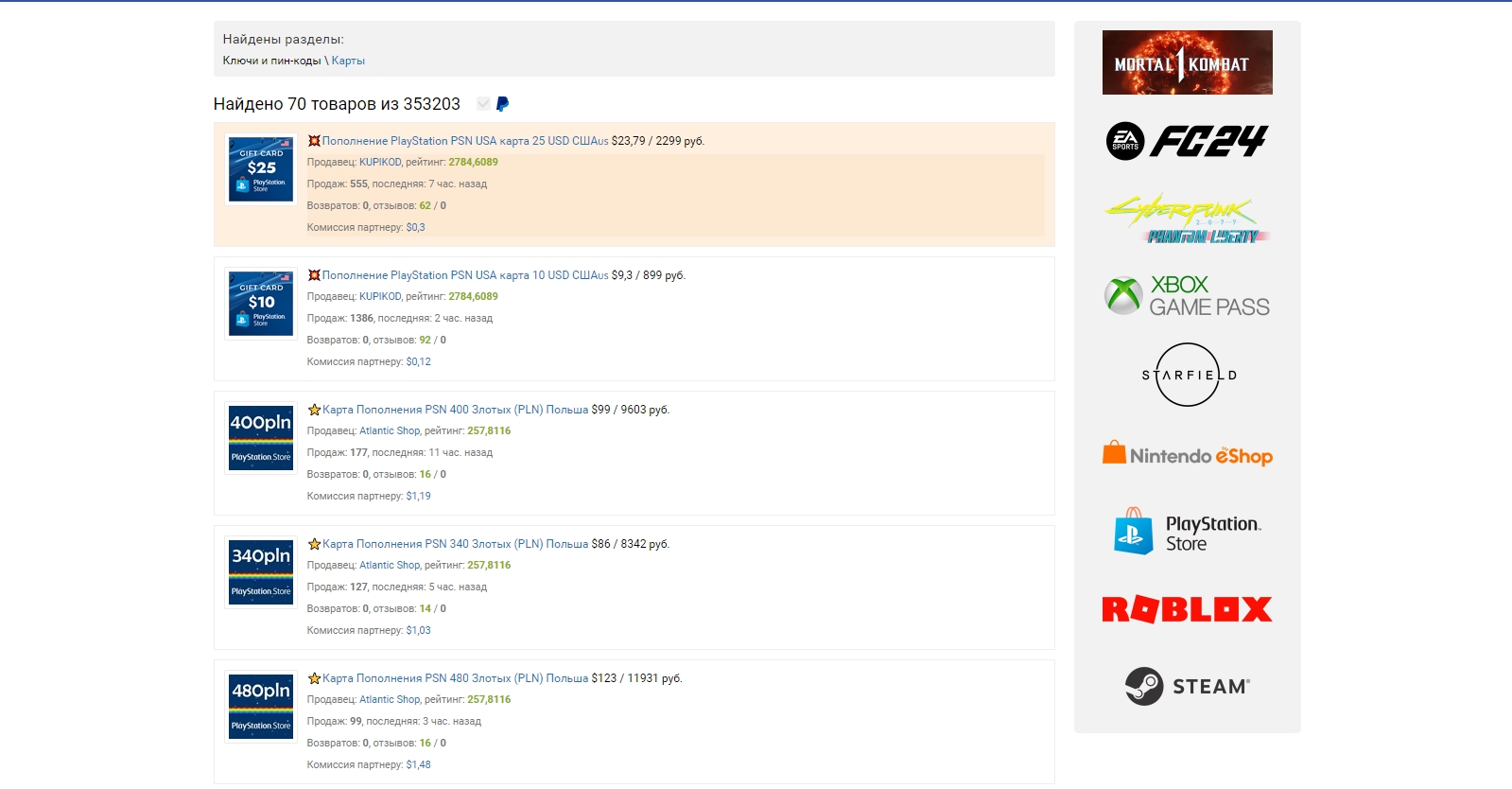
Task: Toggle the PayPal filter checkbox
Action: (x=483, y=103)
